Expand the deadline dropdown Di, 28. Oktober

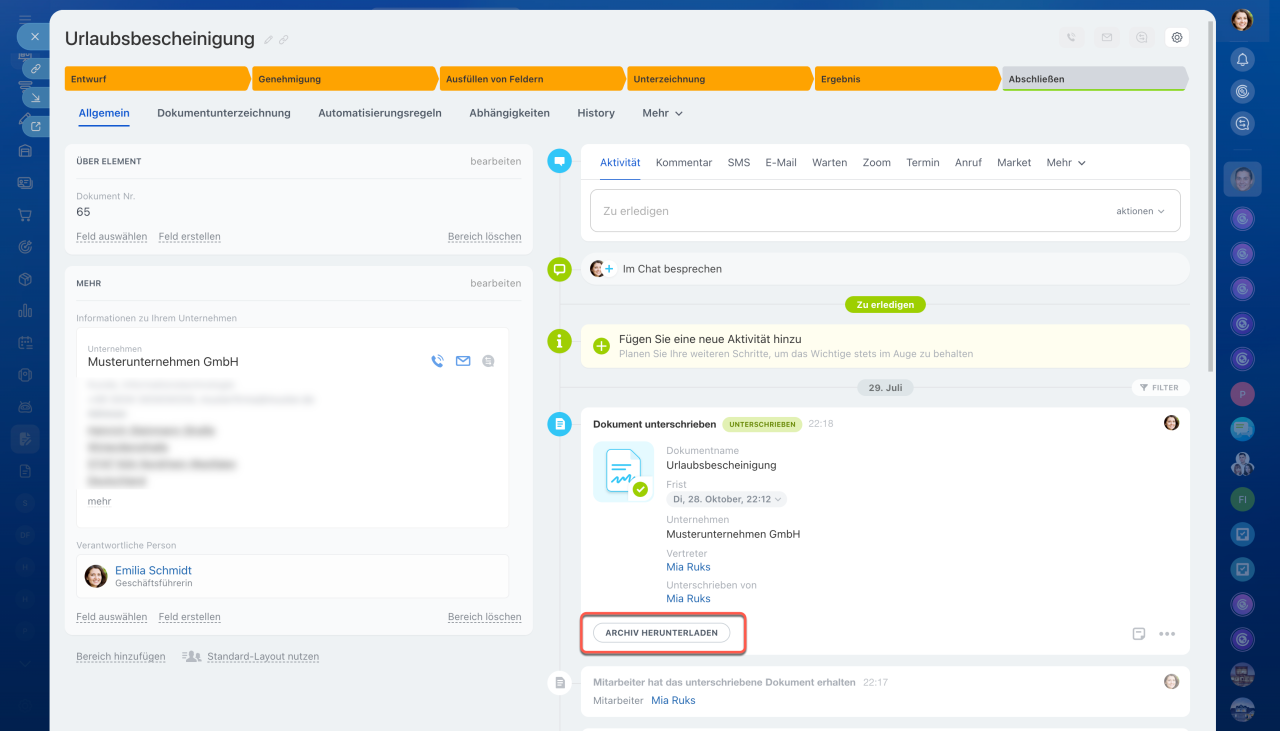726,499
